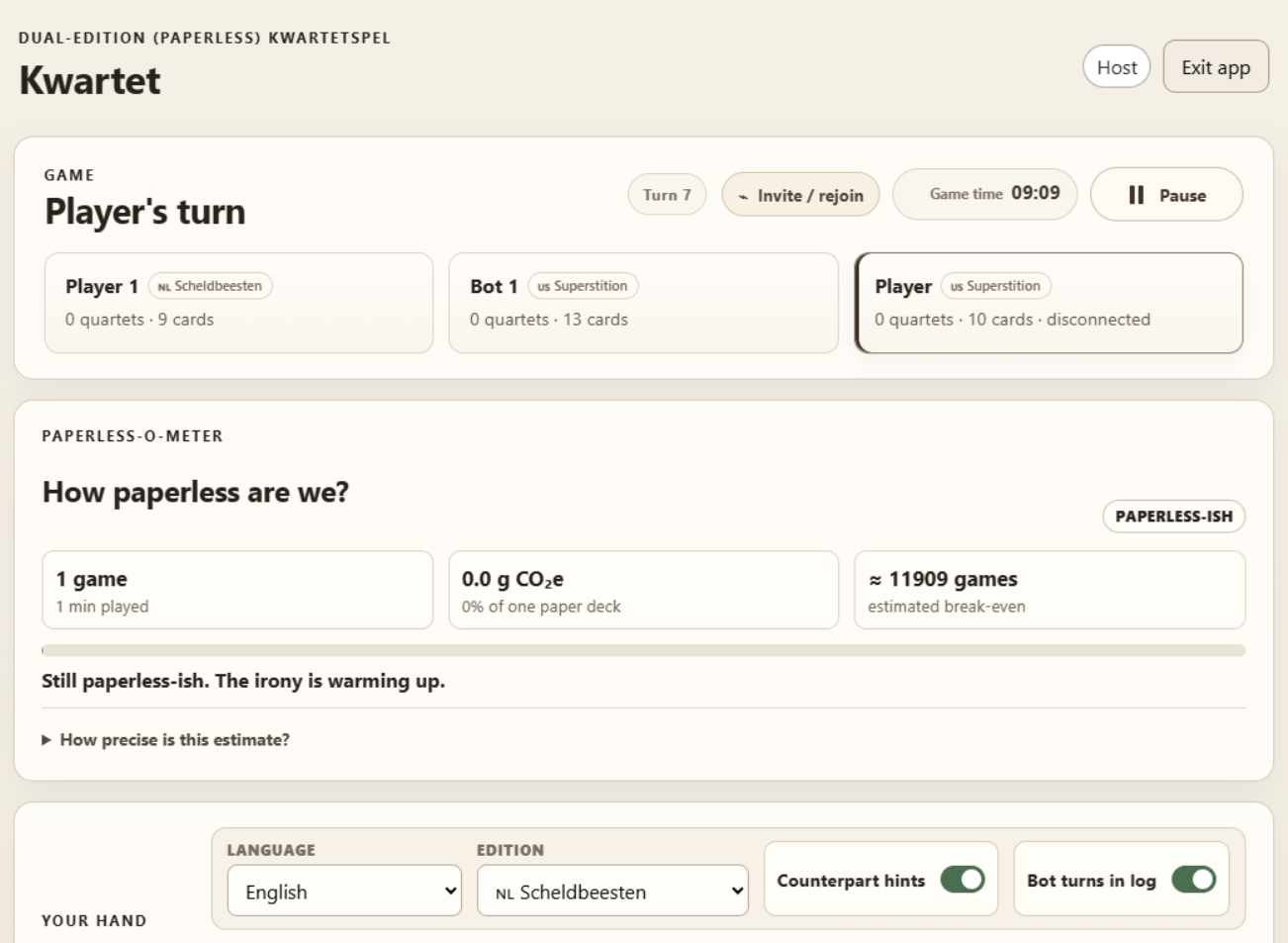1288x943 pixels.
Task: Click the "How paperless are we?" heading
Action: pyautogui.click(x=196, y=492)
